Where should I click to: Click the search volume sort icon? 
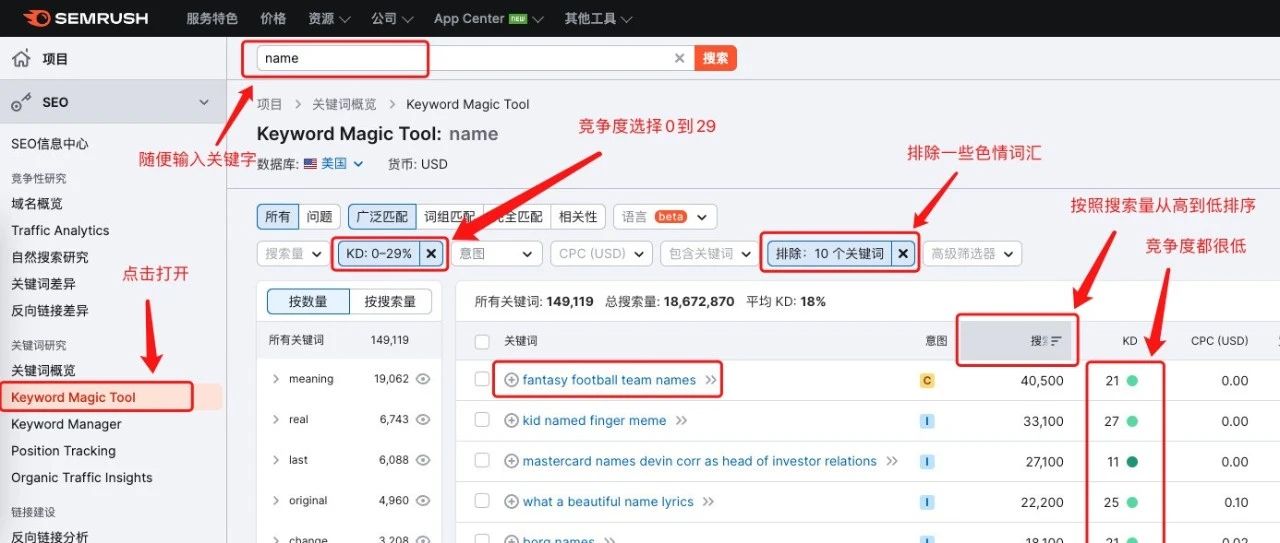(x=1056, y=341)
